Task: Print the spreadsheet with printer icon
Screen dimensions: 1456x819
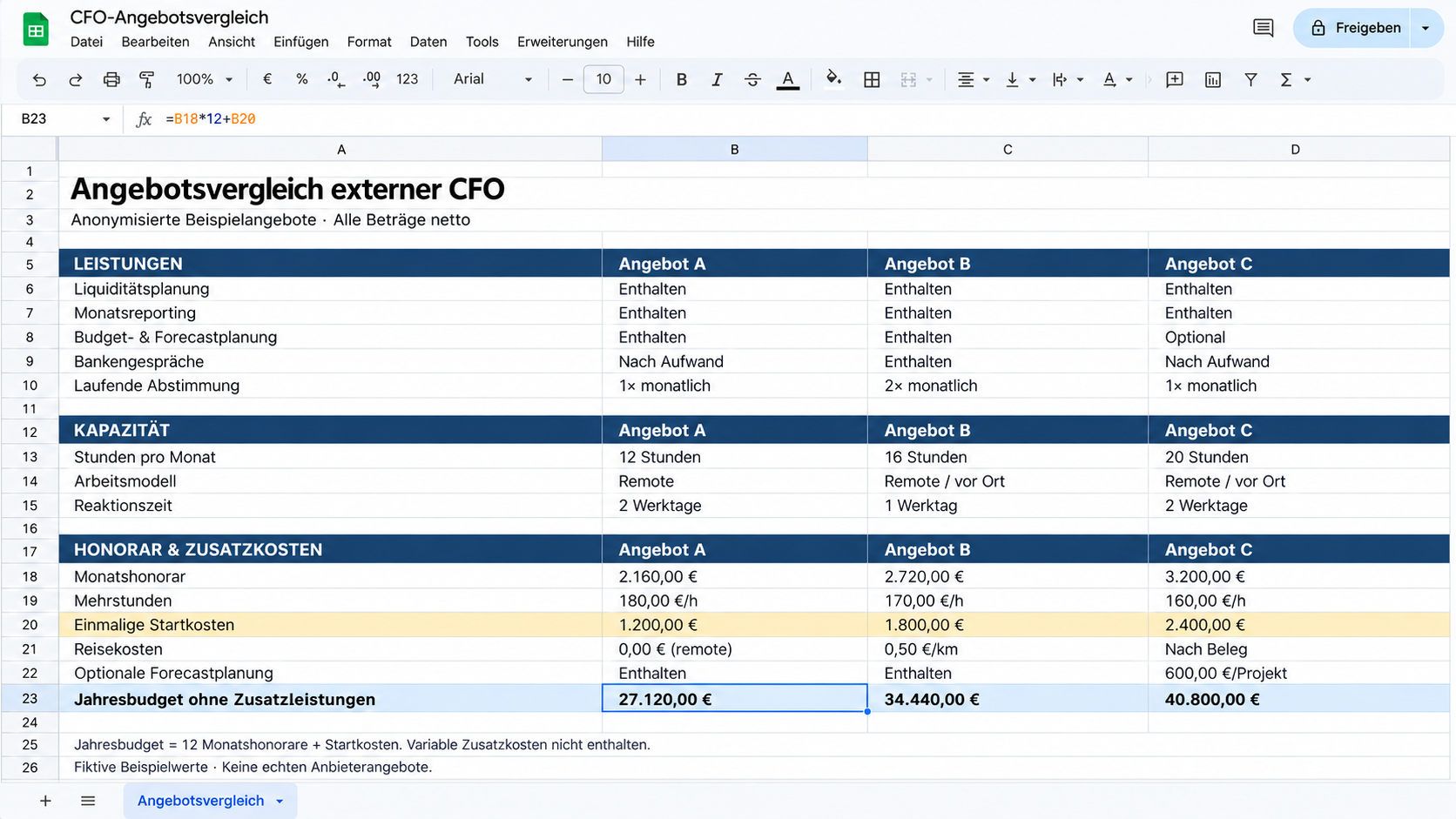Action: tap(111, 80)
